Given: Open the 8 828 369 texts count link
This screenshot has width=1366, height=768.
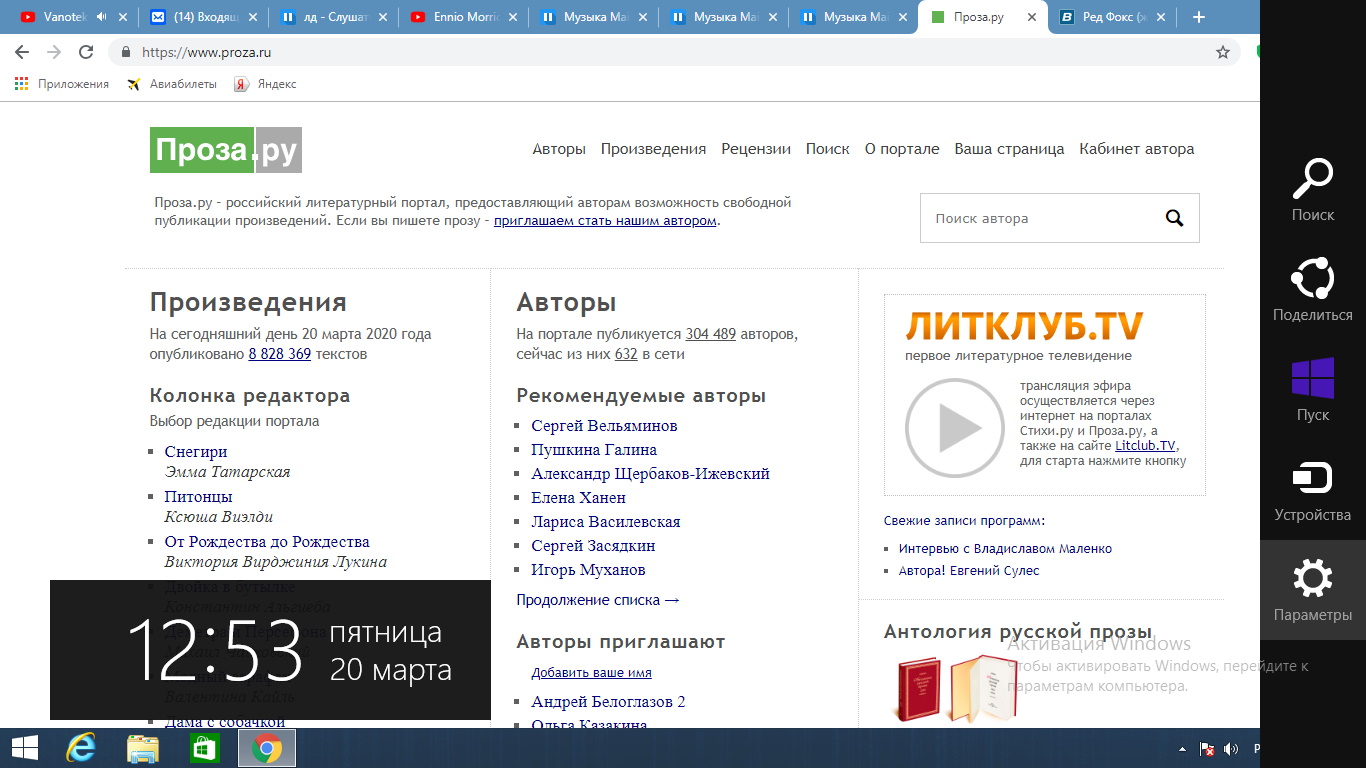Looking at the screenshot, I should coord(280,354).
